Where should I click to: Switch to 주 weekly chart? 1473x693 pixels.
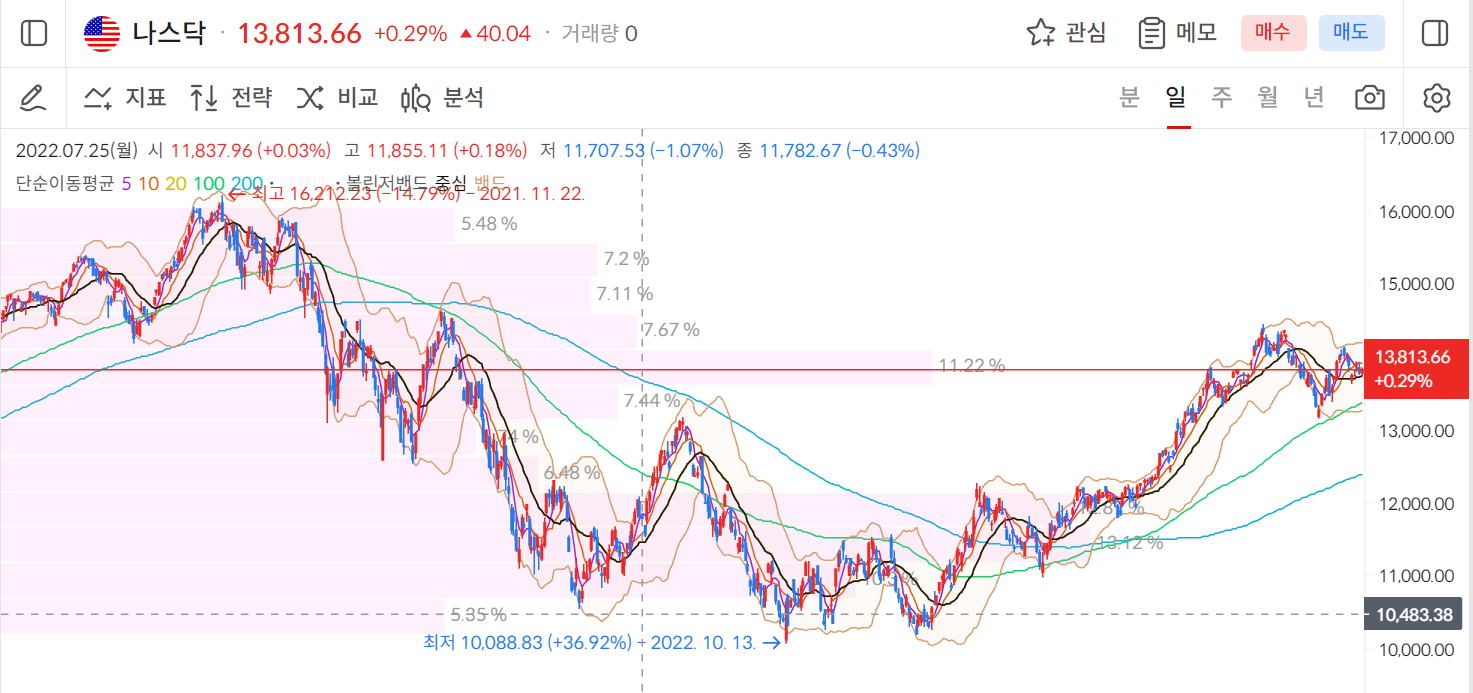click(1221, 97)
